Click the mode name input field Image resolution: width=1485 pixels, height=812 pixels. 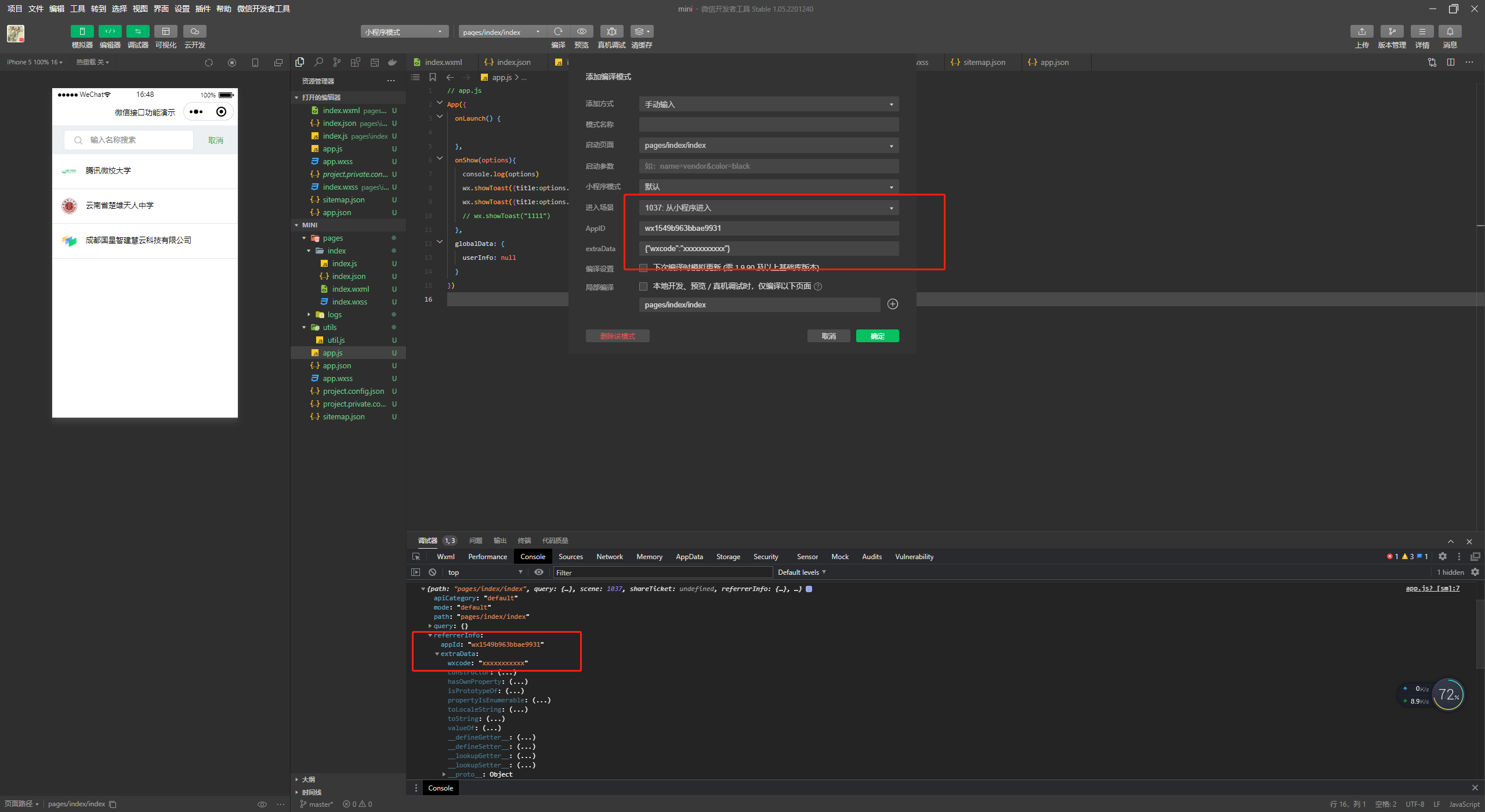(769, 125)
